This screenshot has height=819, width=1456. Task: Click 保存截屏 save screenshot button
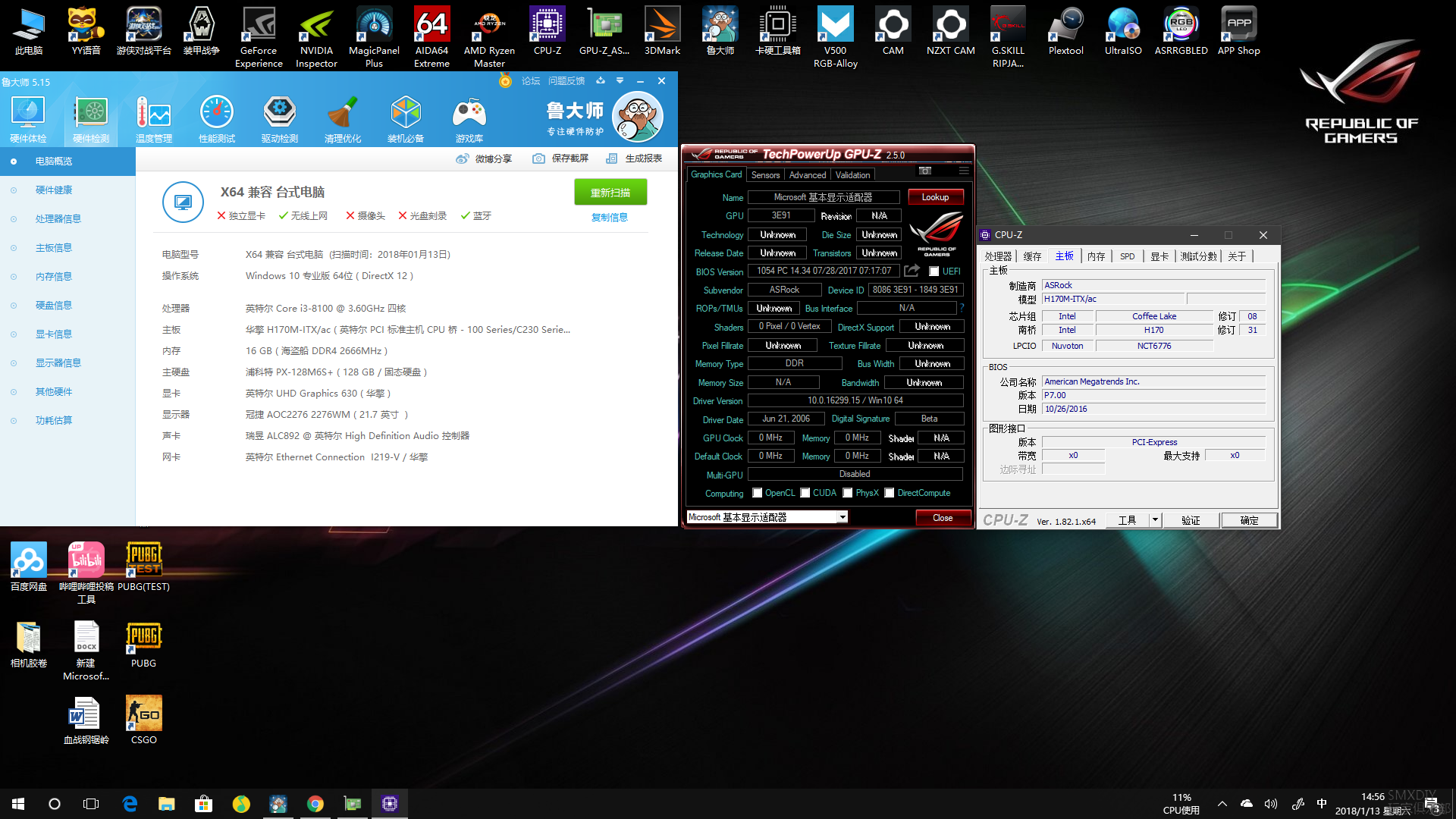(560, 158)
